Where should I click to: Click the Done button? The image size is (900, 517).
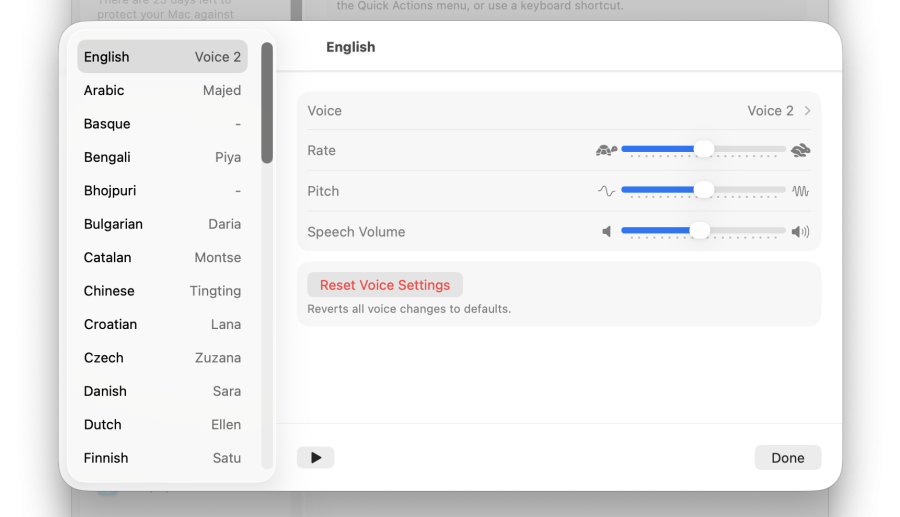pos(788,457)
